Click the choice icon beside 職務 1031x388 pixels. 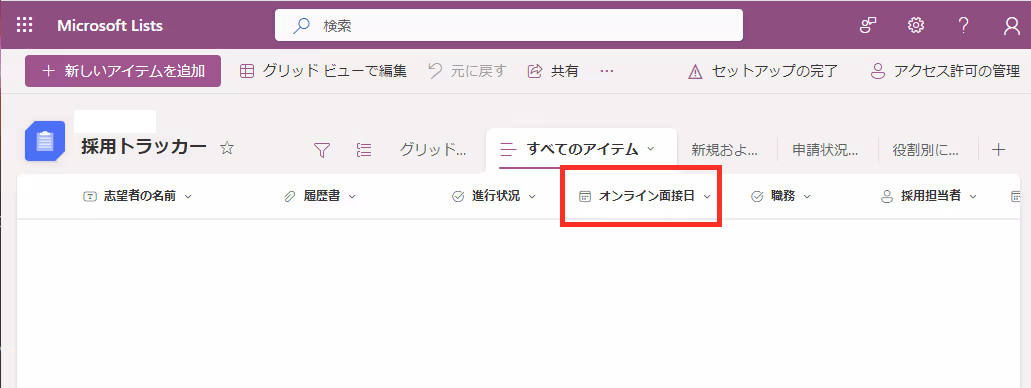coord(757,196)
